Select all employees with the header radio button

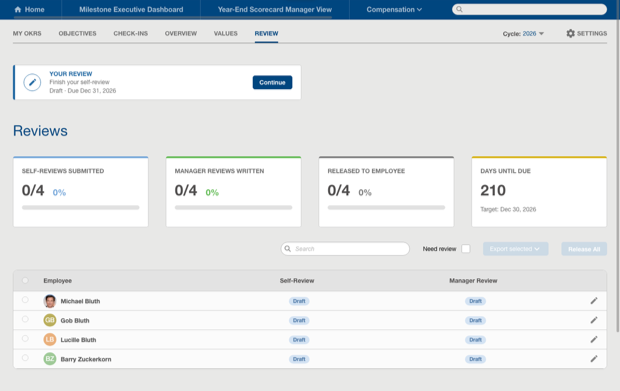tap(25, 280)
